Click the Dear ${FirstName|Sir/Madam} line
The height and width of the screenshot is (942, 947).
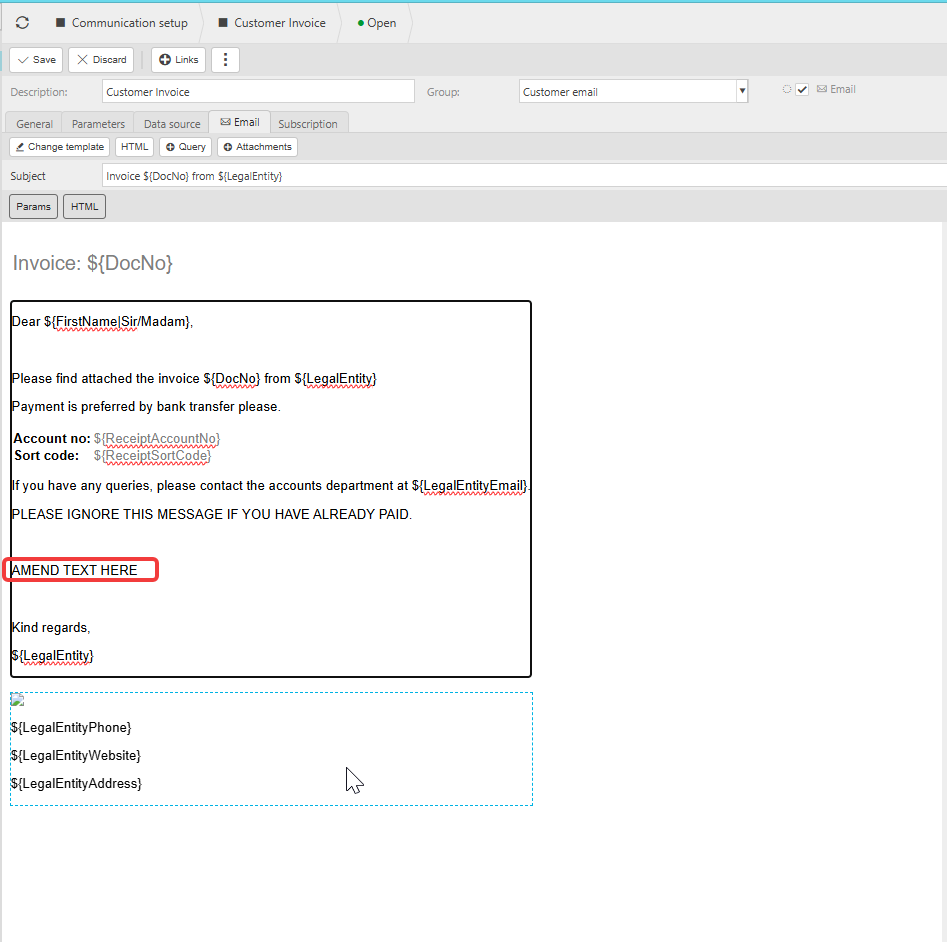pos(102,322)
